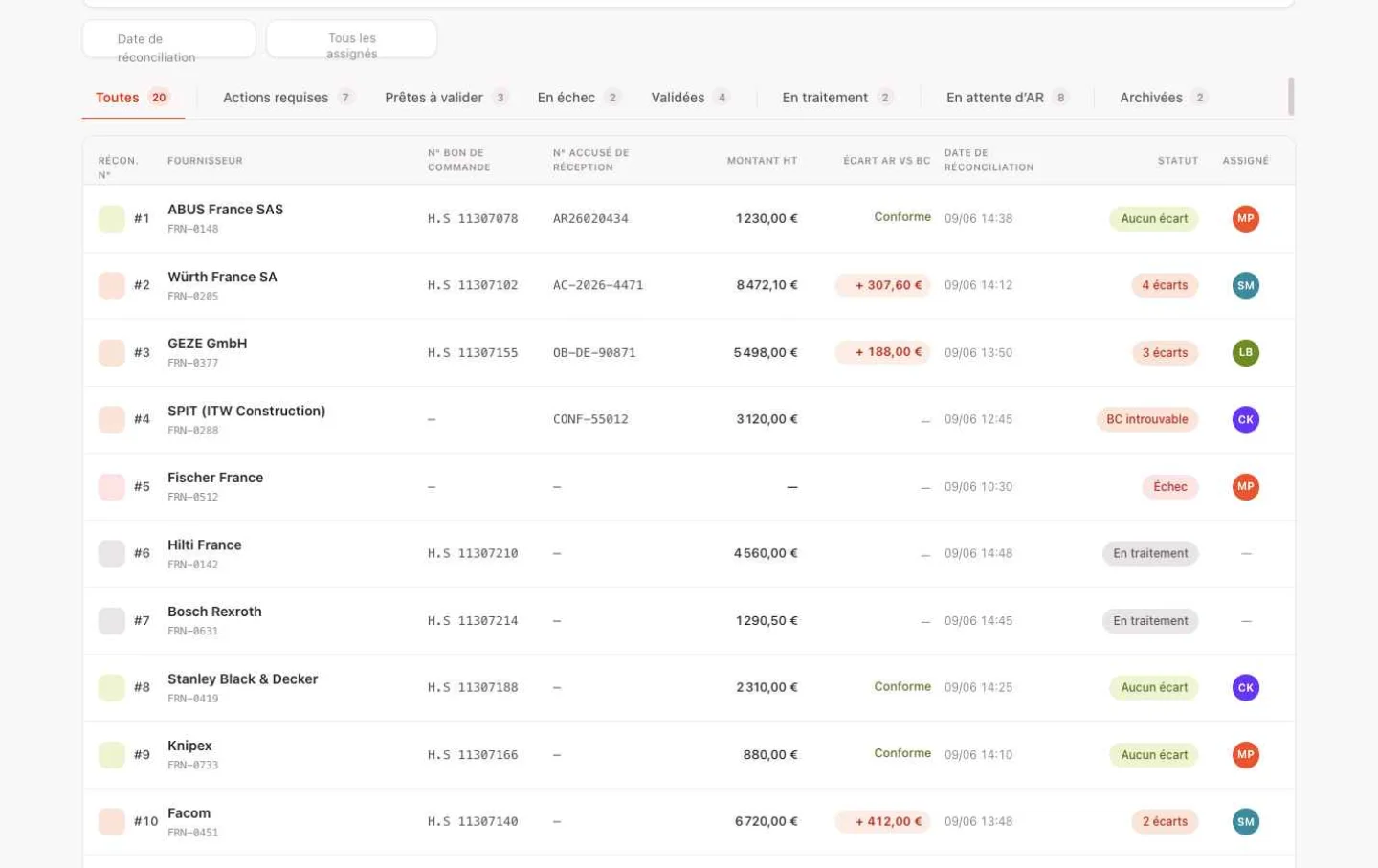Open the Date de réconciliation filter
This screenshot has height=868, width=1378.
tap(169, 39)
